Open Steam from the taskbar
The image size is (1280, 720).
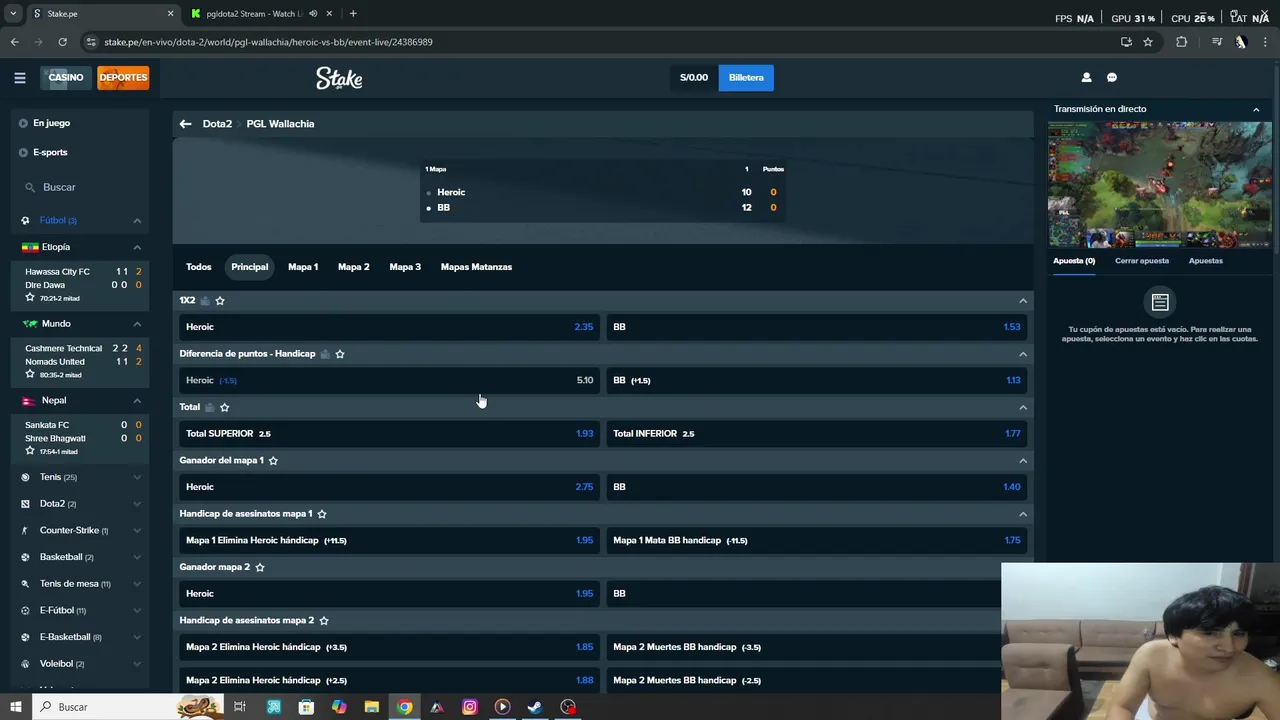coord(535,707)
